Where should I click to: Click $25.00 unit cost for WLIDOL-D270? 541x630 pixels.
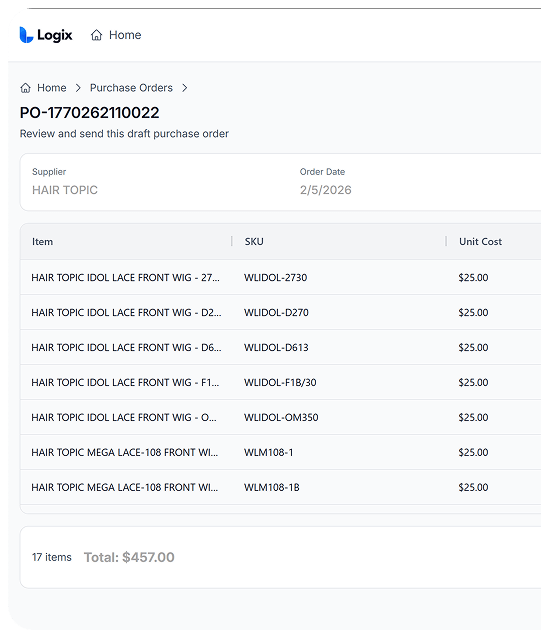473,313
